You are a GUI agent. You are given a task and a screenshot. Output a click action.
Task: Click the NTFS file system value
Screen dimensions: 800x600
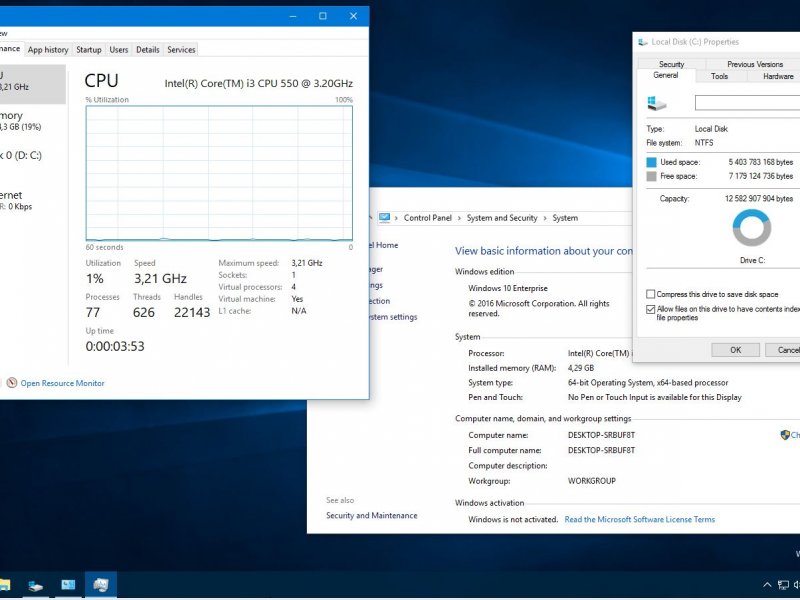tap(704, 143)
